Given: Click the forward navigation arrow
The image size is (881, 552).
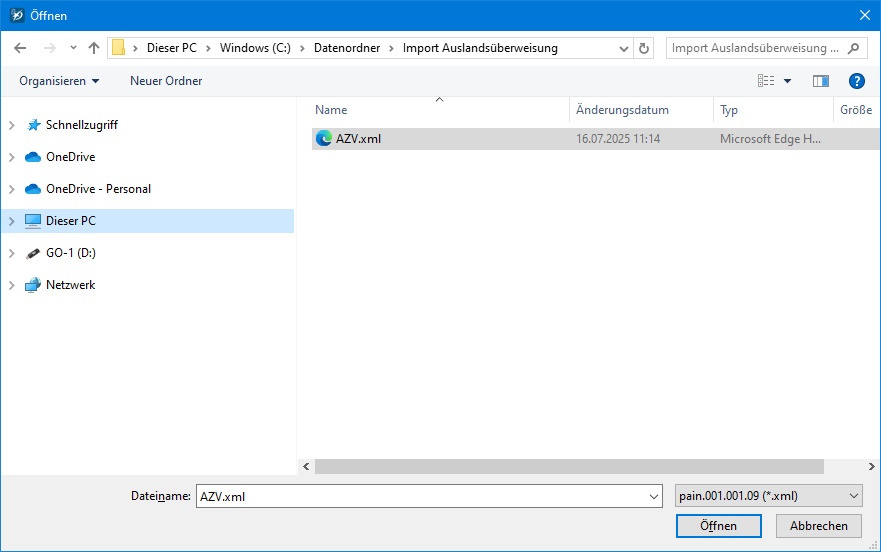Looking at the screenshot, I should click(49, 48).
